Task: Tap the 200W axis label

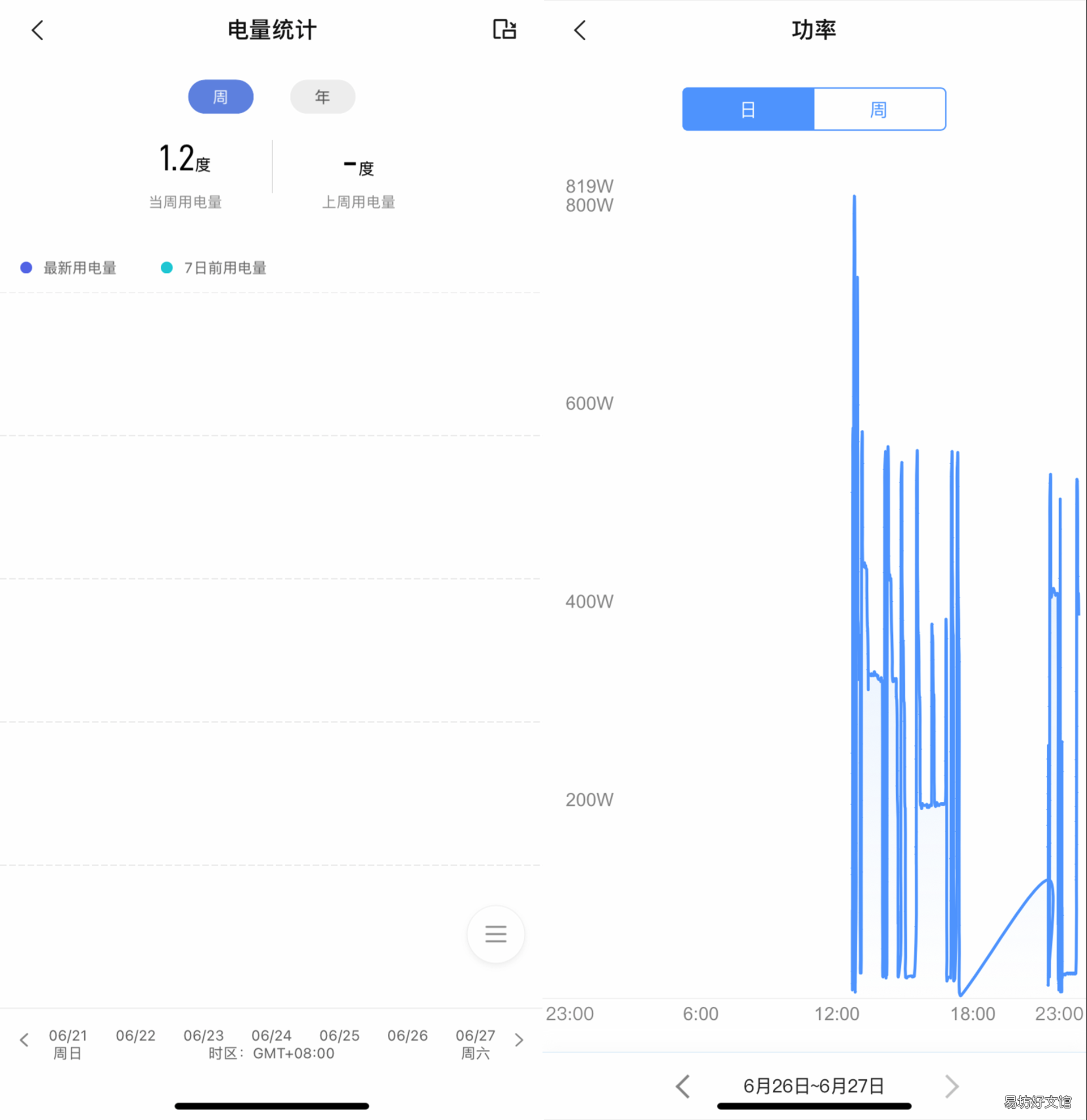Action: pyautogui.click(x=589, y=800)
